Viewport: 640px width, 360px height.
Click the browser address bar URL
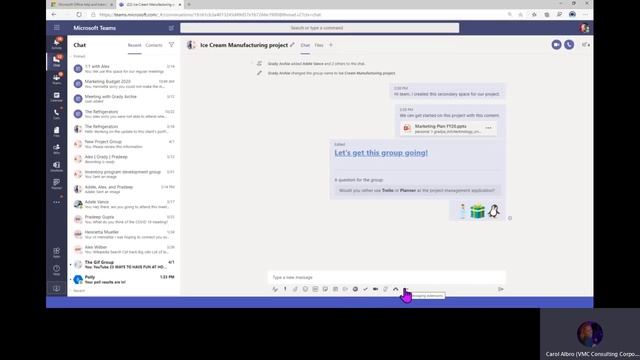pyautogui.click(x=210, y=15)
